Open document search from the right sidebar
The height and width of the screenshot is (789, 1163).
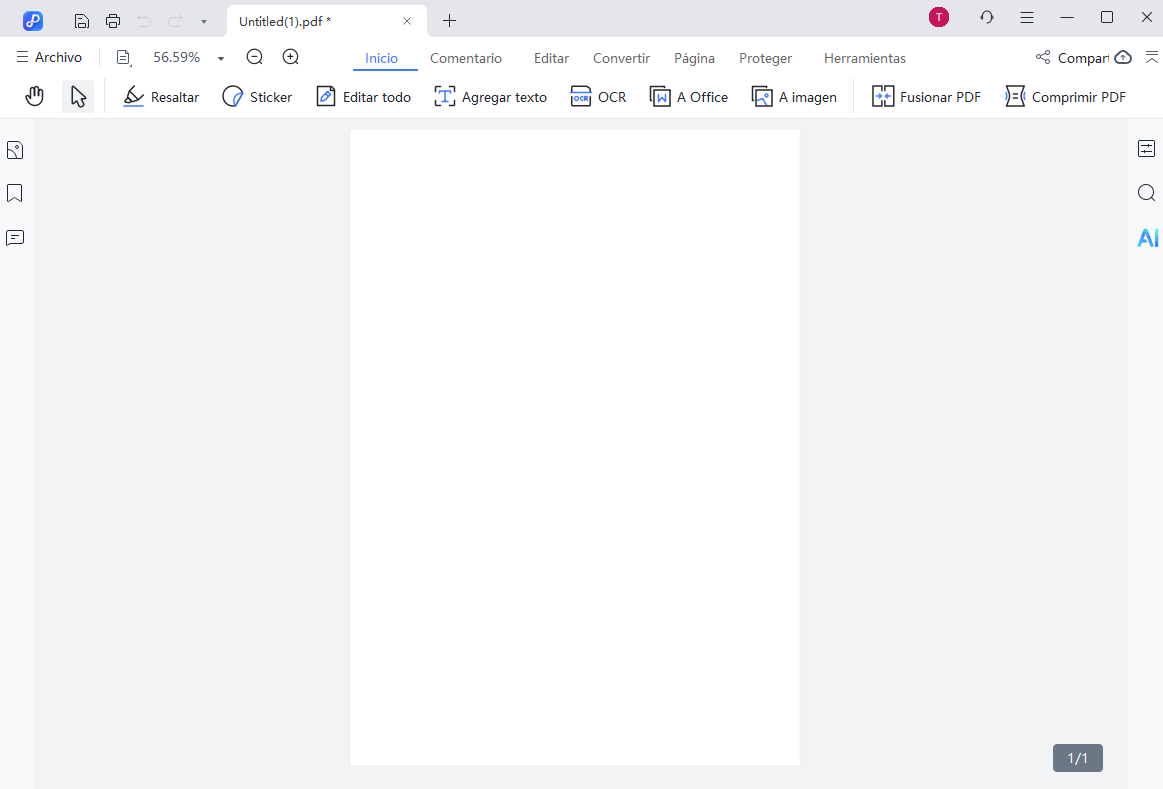pos(1146,193)
